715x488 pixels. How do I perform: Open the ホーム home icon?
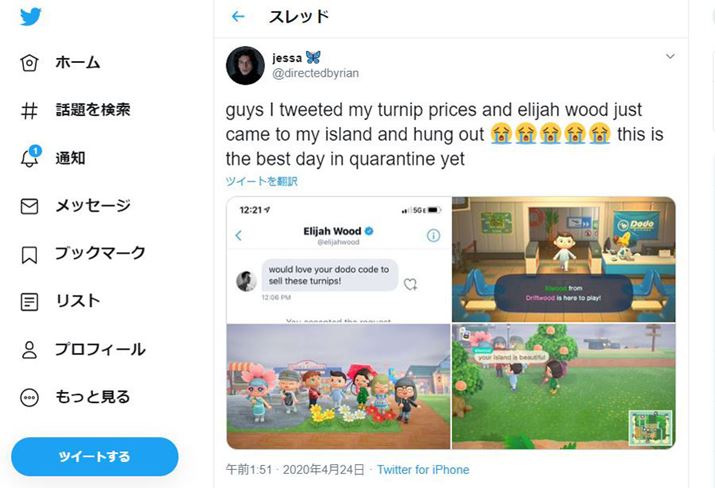(x=29, y=62)
